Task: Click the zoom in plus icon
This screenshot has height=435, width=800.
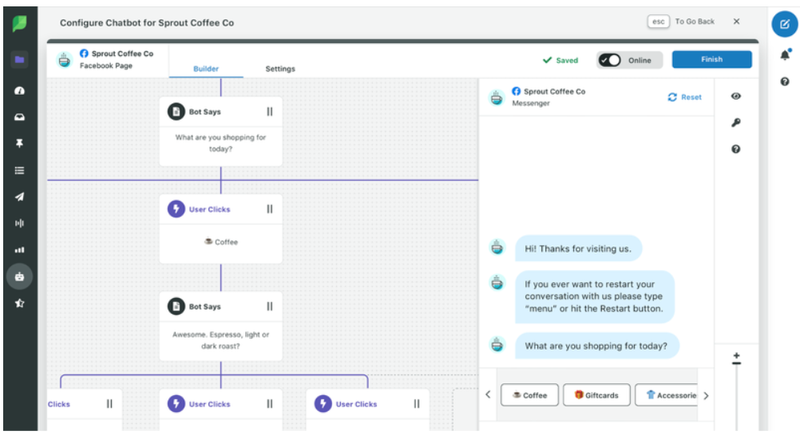Action: pyautogui.click(x=736, y=355)
